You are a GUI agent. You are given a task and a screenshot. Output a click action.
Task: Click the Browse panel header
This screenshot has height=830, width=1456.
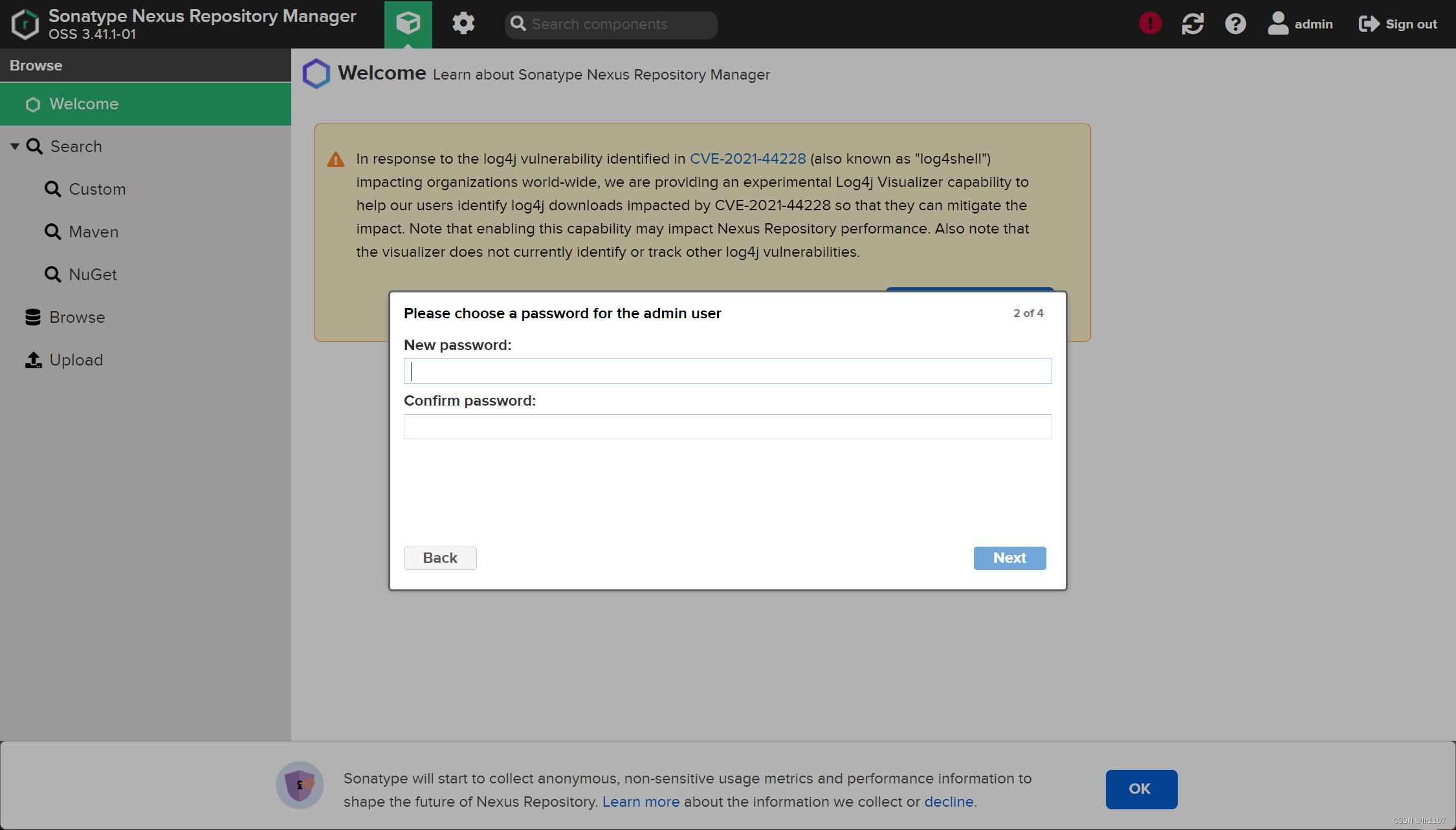[146, 65]
